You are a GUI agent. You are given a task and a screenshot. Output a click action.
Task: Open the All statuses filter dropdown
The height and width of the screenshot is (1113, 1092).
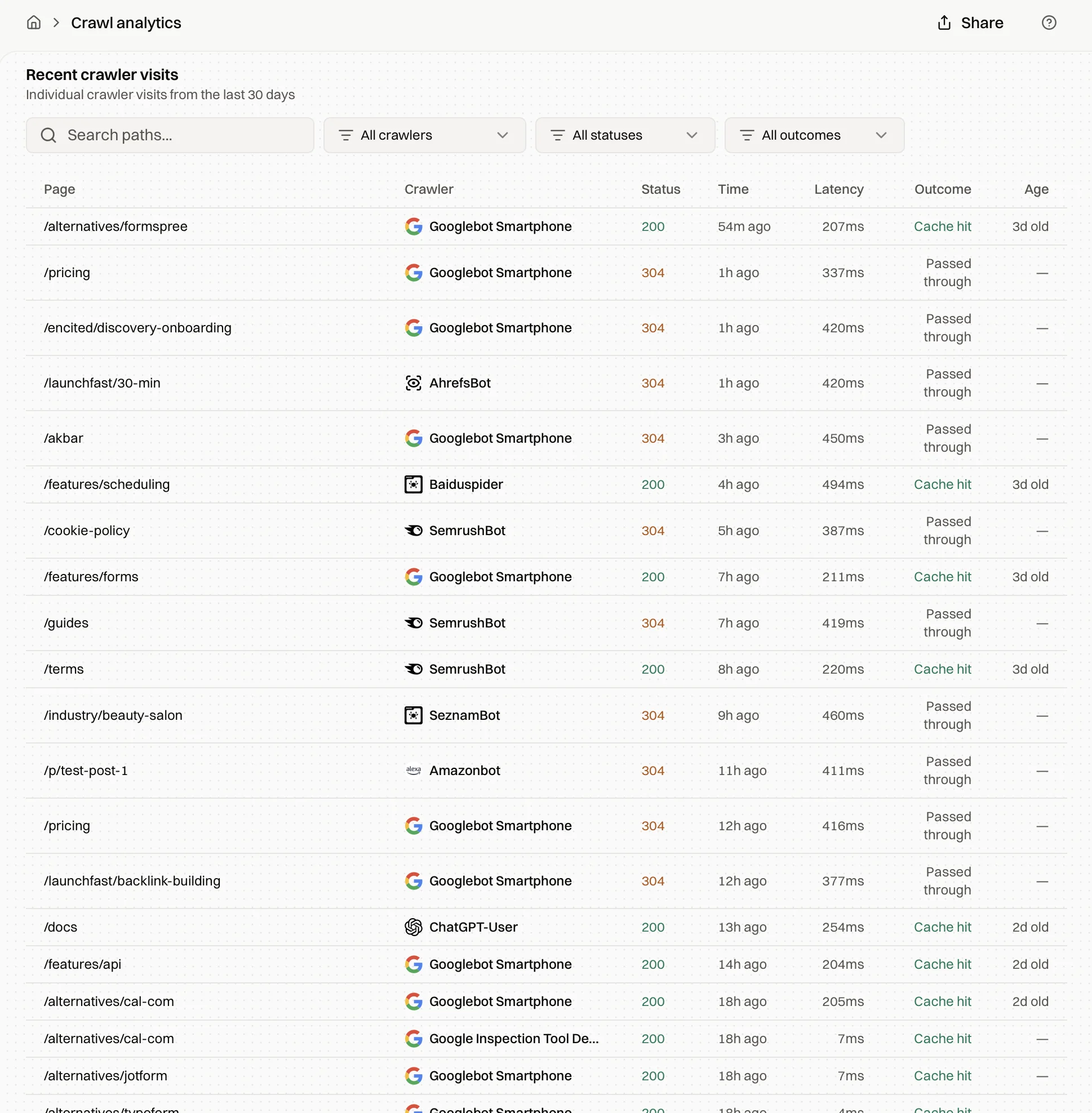624,135
